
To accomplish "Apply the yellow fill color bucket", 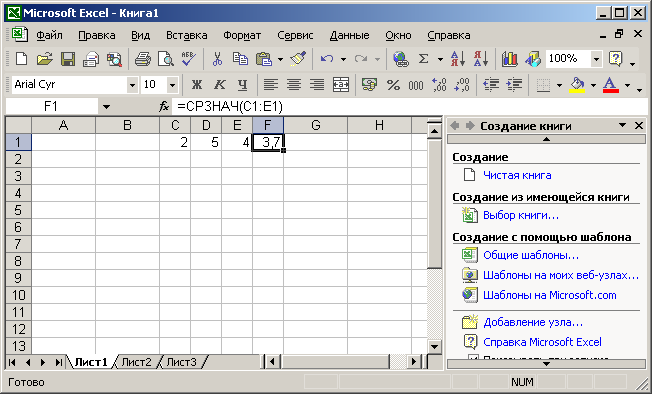I will pos(577,85).
